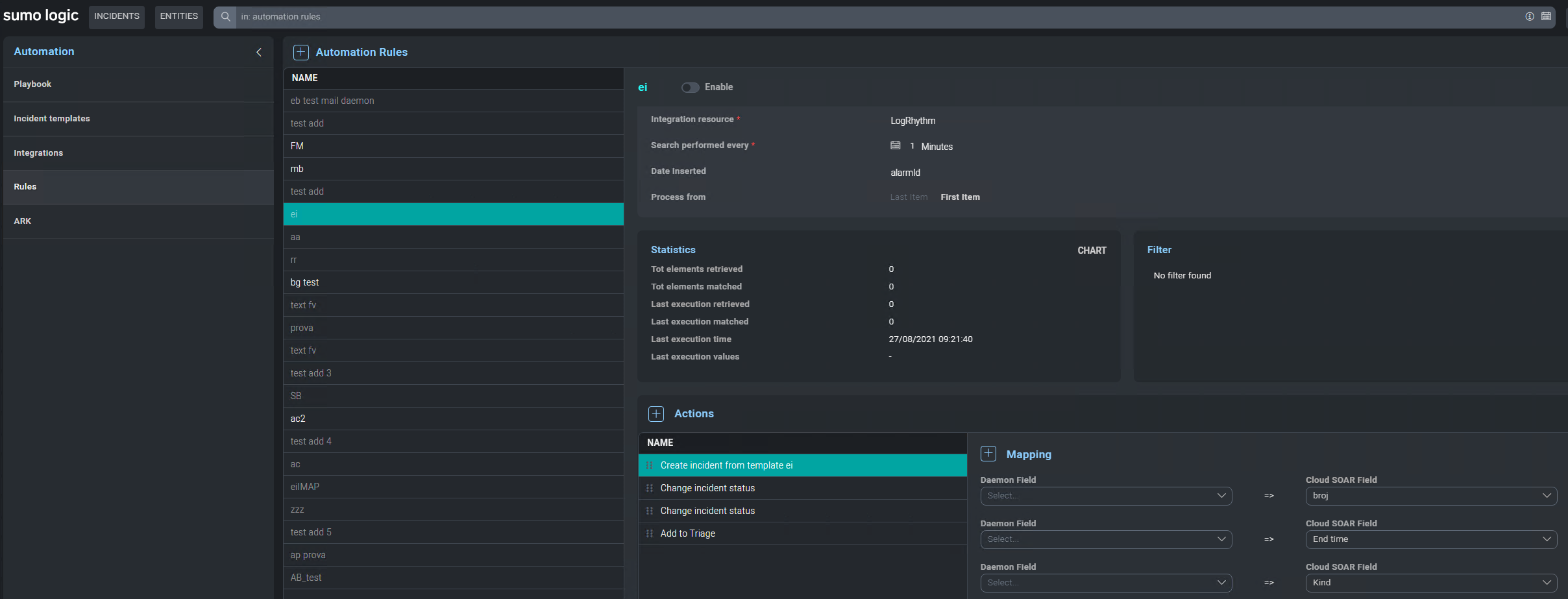Select the Change incident status action below Create incident
1568x599 pixels.
pos(707,488)
